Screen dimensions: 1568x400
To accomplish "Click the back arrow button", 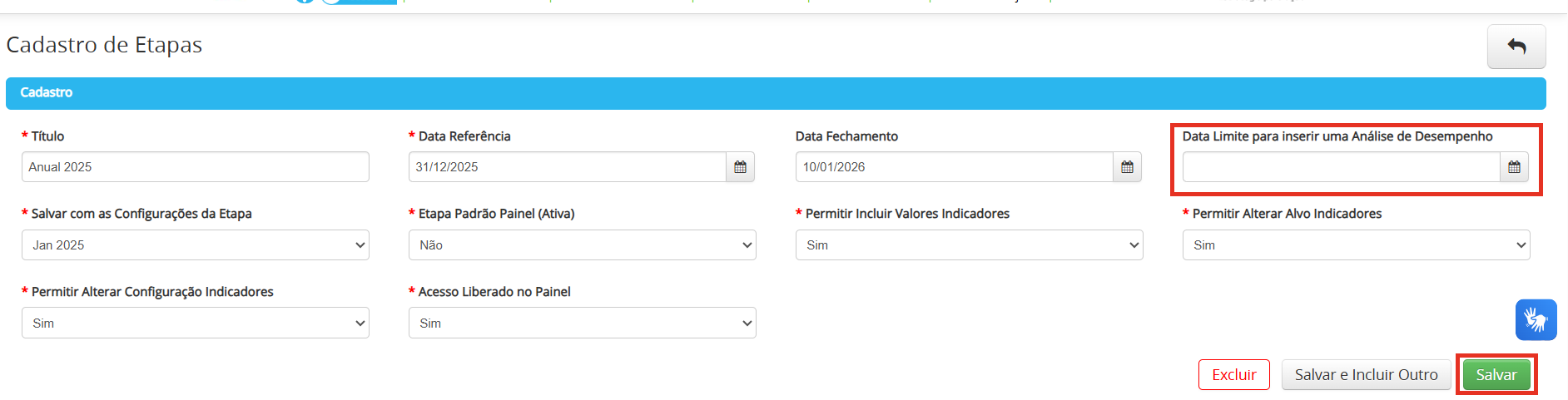I will point(1516,47).
